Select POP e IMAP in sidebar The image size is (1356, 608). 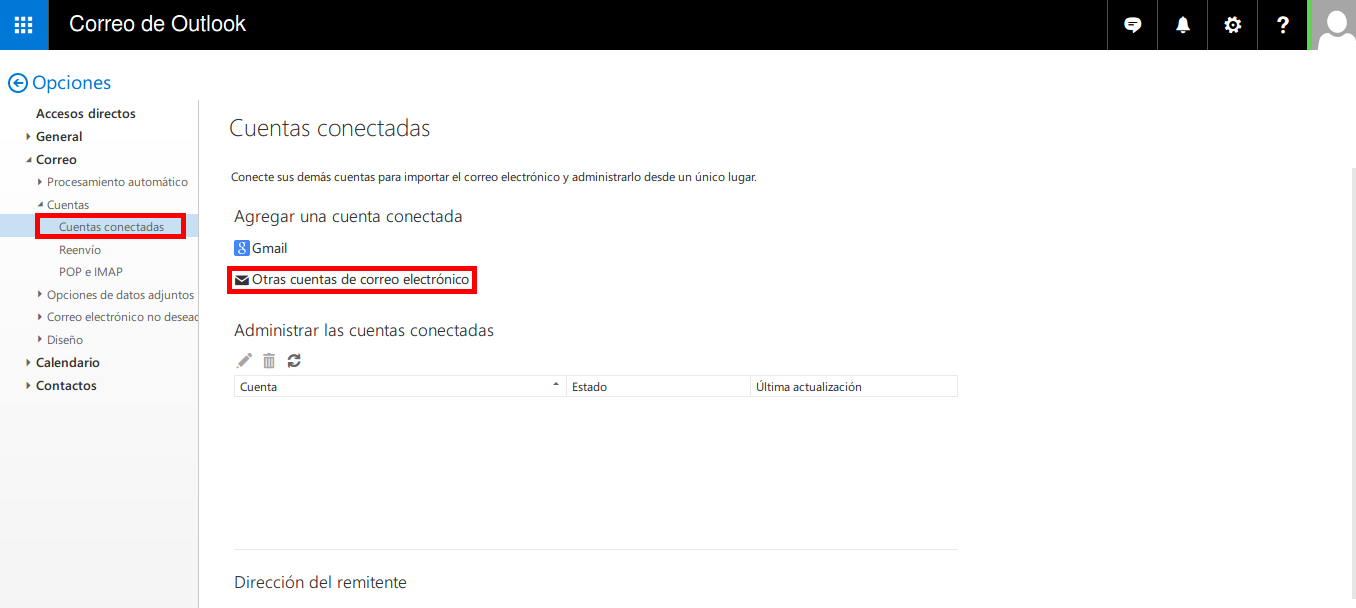pos(91,272)
